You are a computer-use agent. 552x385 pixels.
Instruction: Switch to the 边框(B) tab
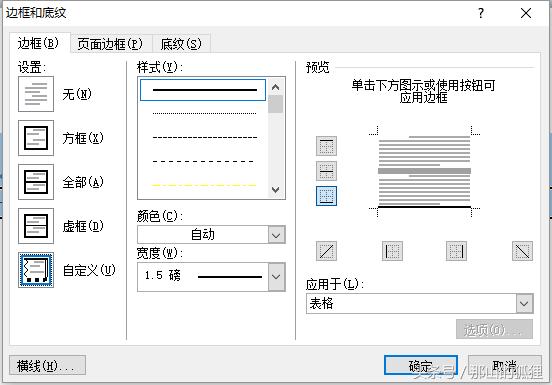coord(38,43)
